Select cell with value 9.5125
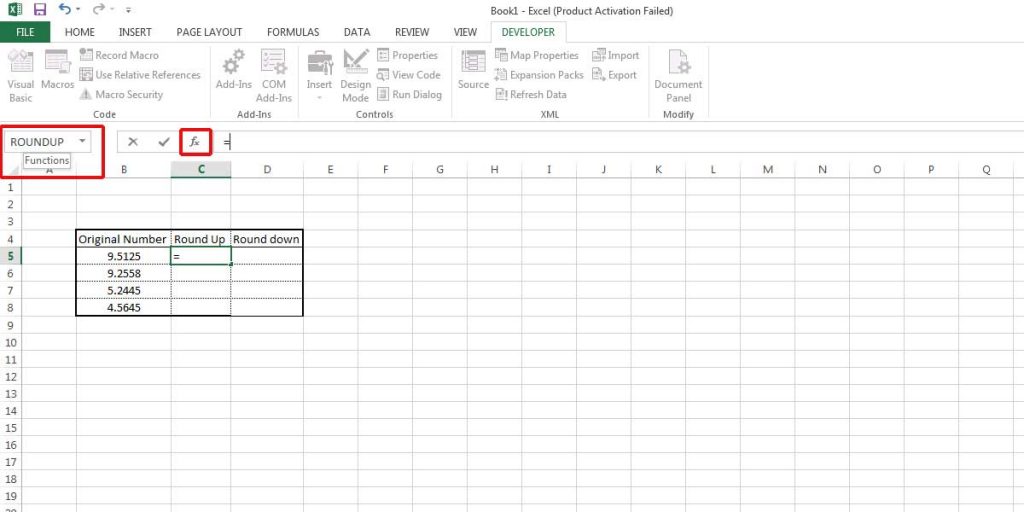 124,256
